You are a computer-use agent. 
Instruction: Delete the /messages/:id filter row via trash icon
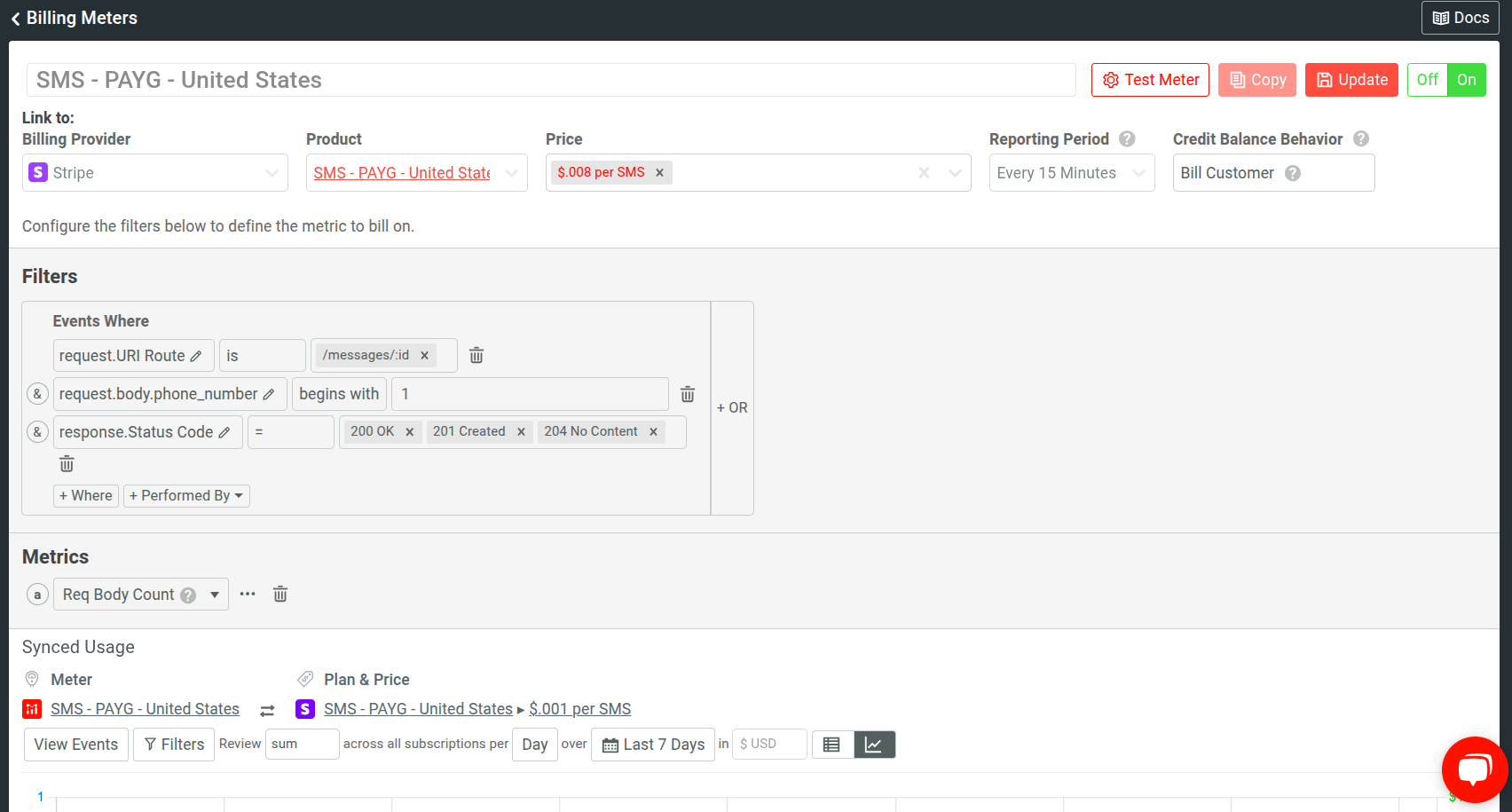(x=476, y=354)
